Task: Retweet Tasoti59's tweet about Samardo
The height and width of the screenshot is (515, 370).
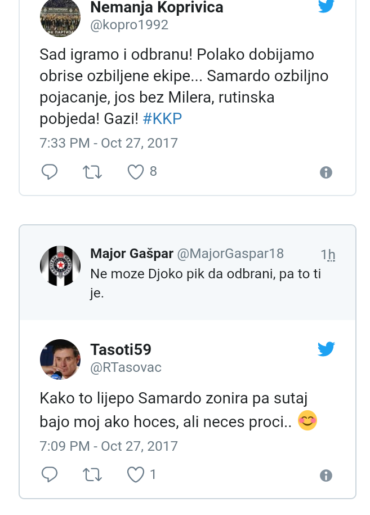Action: point(92,475)
